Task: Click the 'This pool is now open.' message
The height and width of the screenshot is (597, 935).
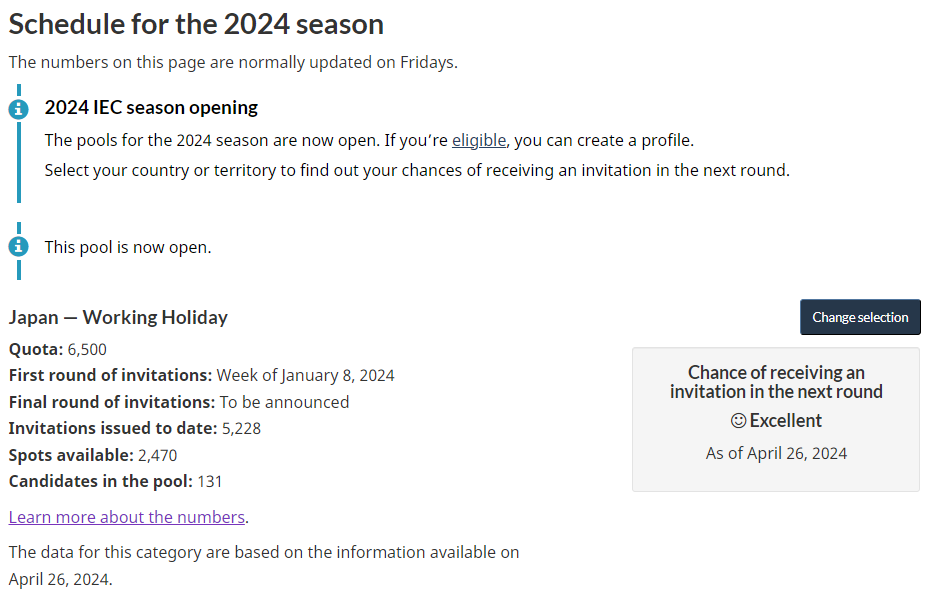Action: (128, 247)
